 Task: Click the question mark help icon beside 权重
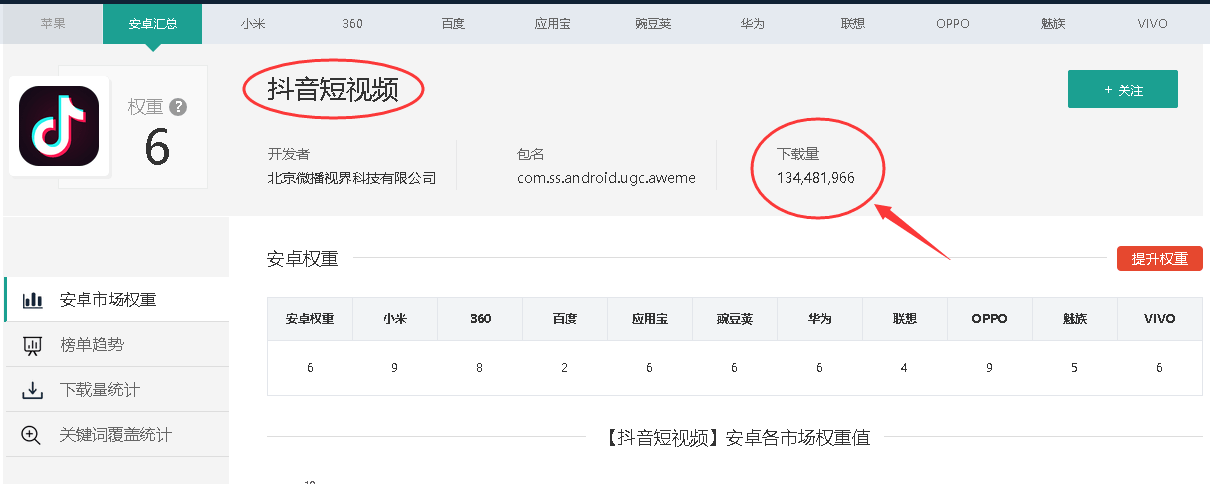[178, 107]
